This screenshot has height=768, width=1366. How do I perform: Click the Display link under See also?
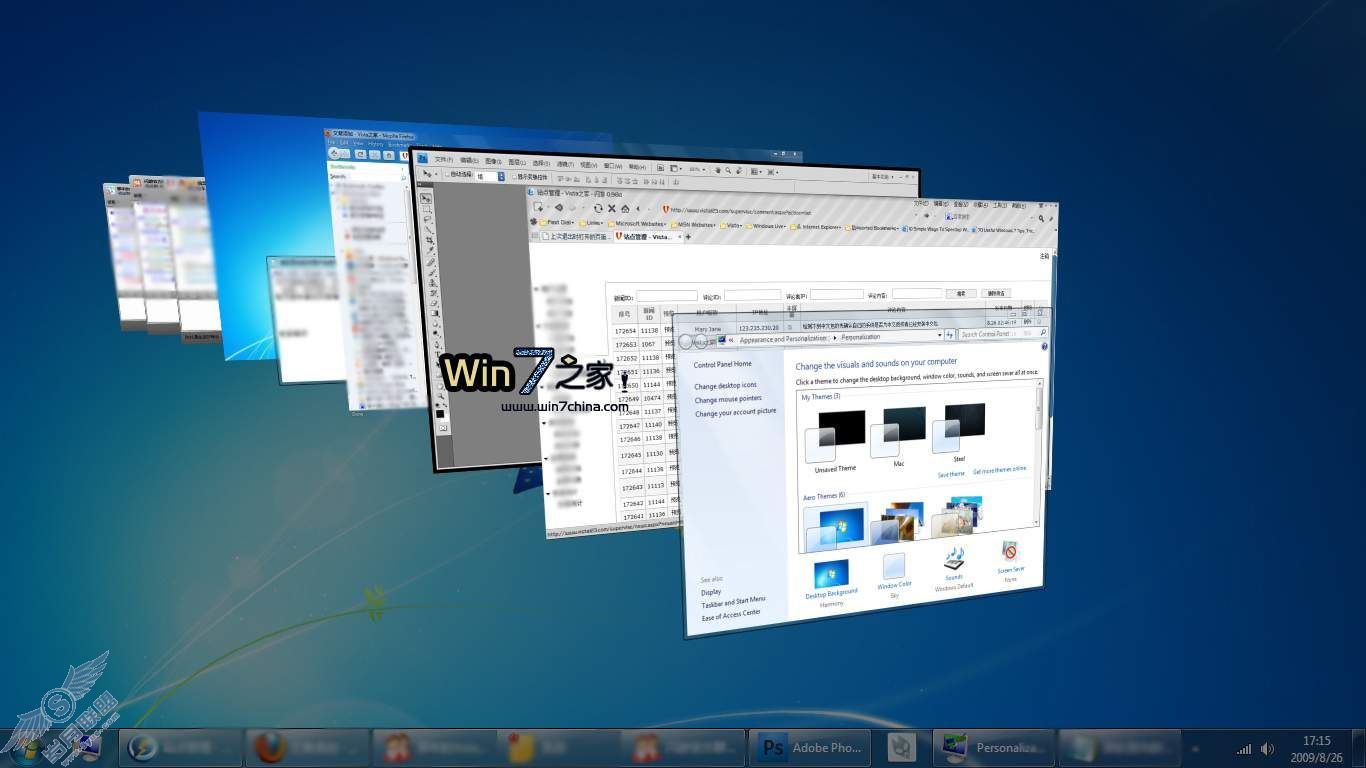click(x=711, y=591)
